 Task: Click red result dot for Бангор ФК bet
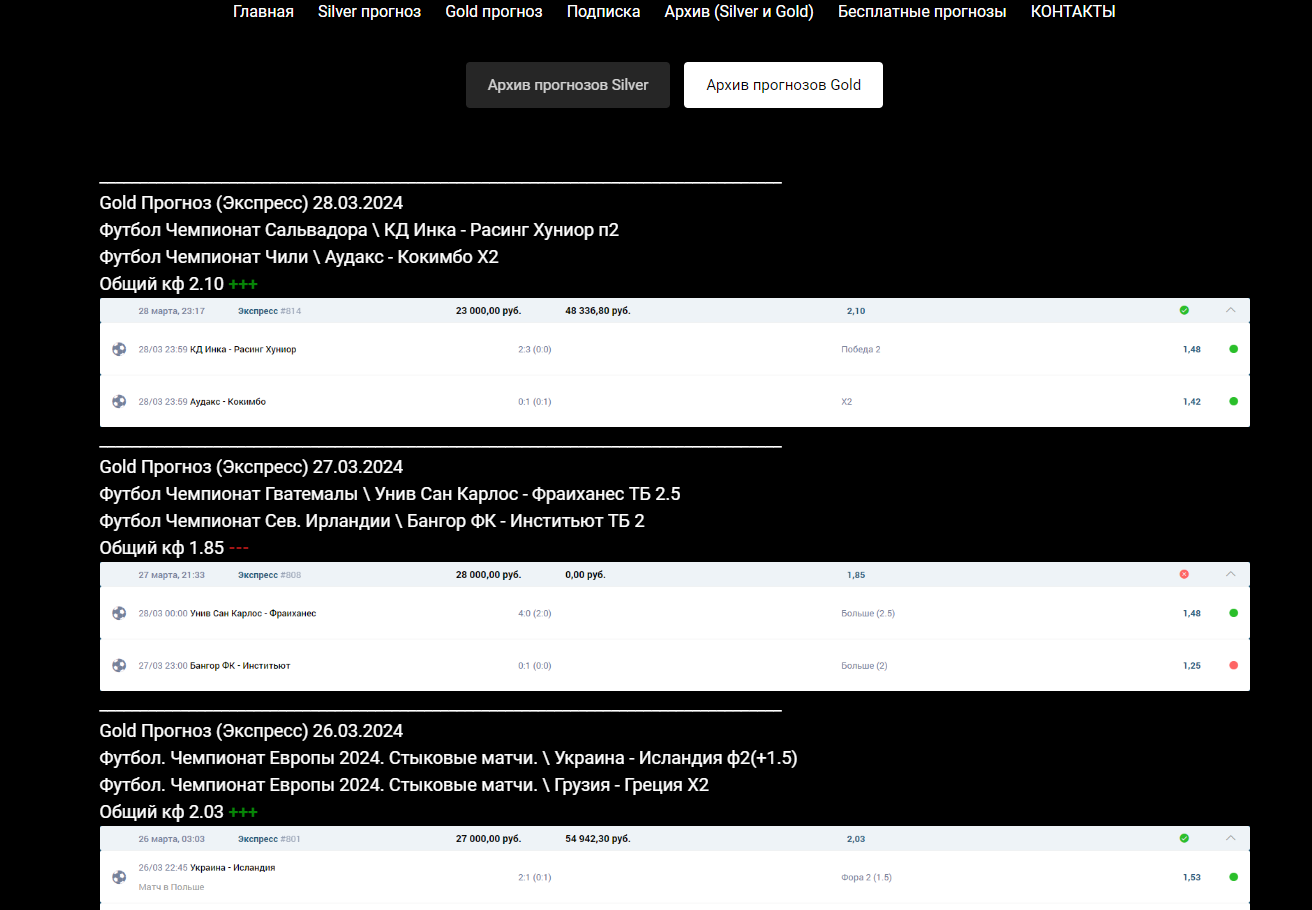[x=1233, y=665]
